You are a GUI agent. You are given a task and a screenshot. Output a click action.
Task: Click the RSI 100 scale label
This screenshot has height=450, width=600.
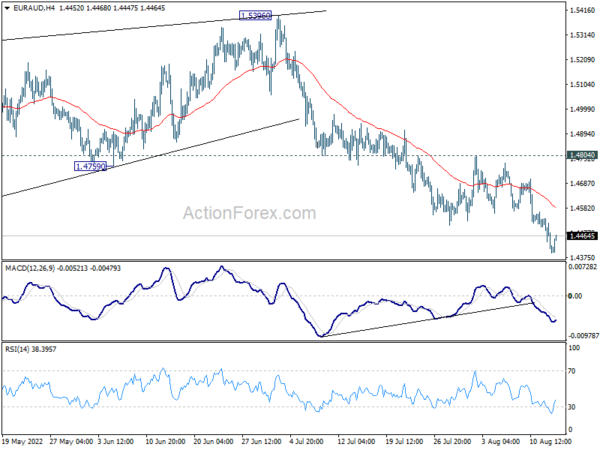[x=574, y=348]
